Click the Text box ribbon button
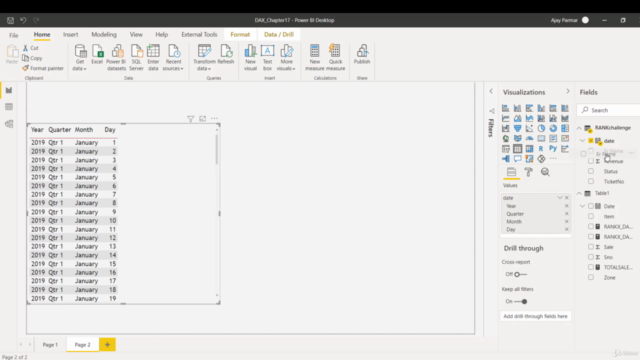 click(267, 58)
